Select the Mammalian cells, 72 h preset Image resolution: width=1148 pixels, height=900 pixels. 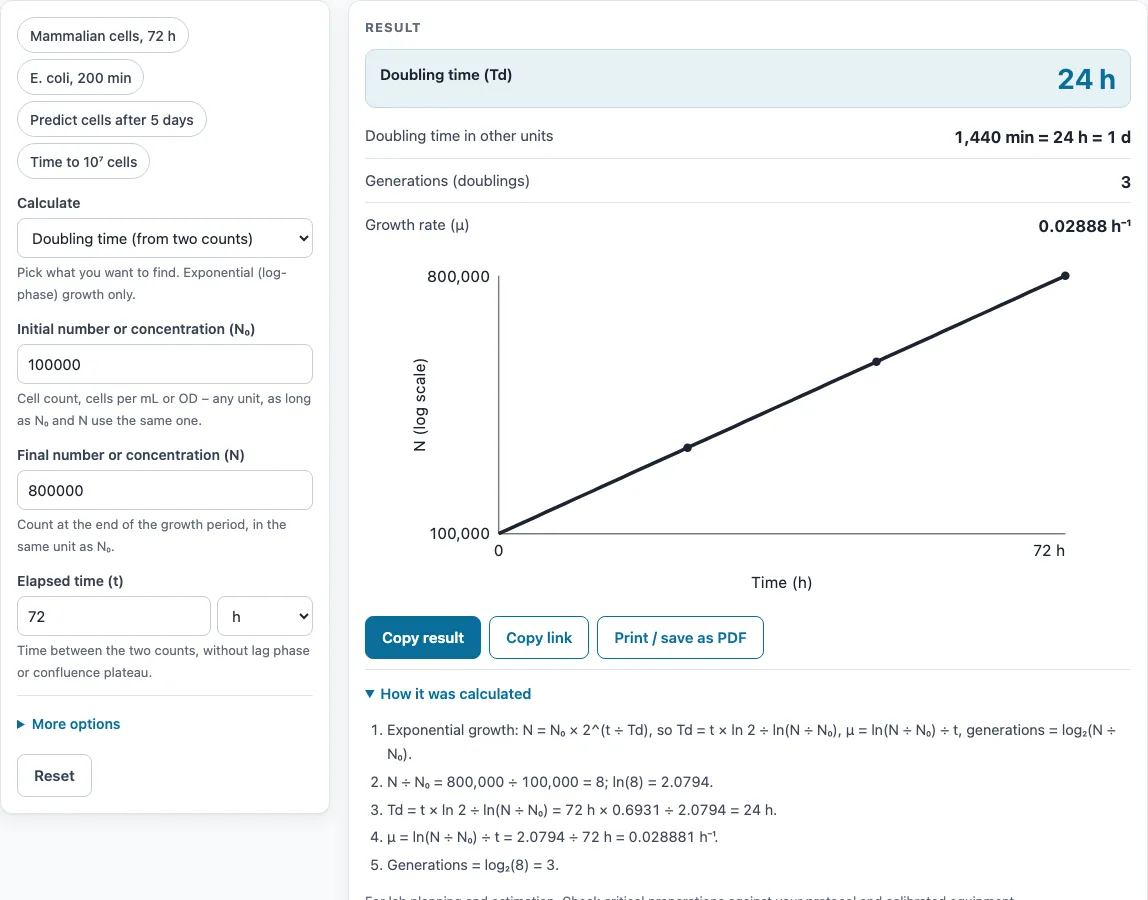[102, 36]
